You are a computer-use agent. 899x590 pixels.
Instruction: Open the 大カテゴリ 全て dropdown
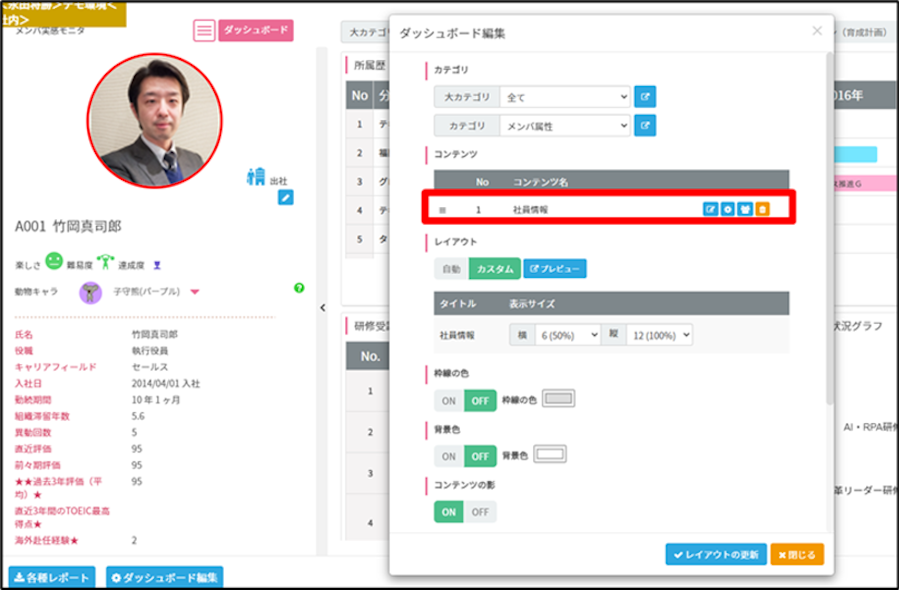[565, 97]
